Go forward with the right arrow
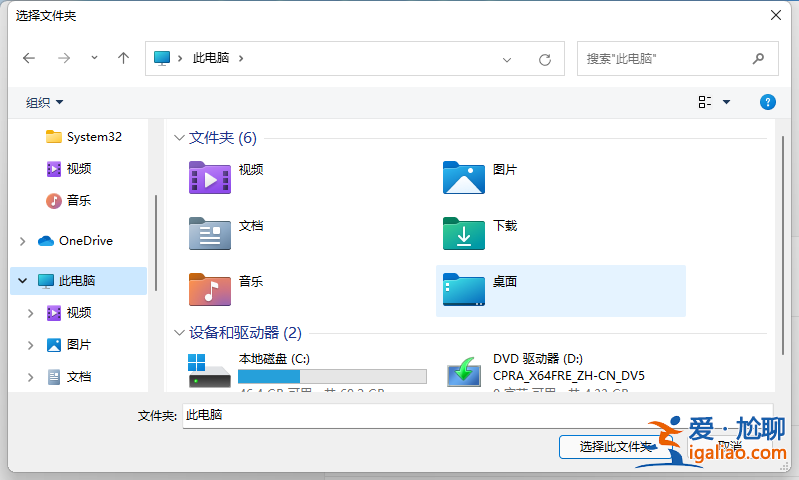Image resolution: width=799 pixels, height=480 pixels. [64, 58]
